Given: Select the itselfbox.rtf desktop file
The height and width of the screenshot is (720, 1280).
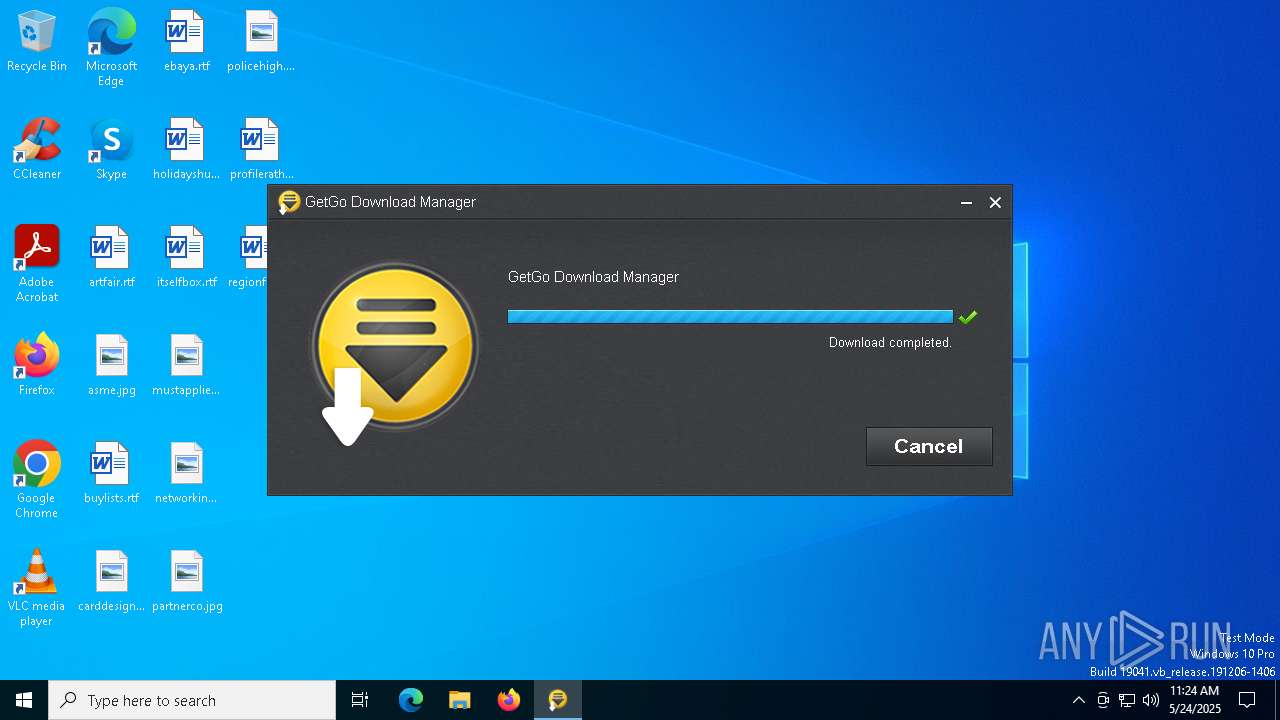Looking at the screenshot, I should (x=187, y=258).
